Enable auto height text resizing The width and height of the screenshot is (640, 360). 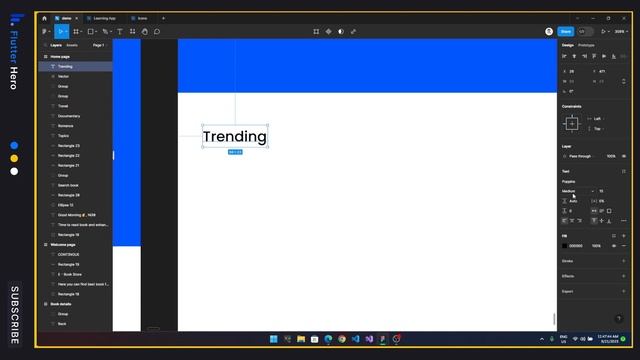(x=602, y=211)
